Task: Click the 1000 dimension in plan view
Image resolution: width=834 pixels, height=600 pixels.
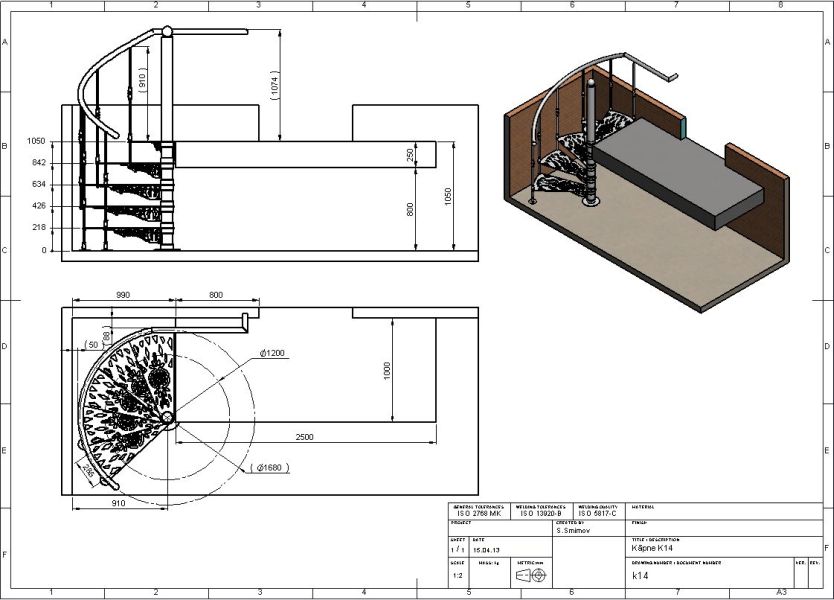Action: point(387,370)
